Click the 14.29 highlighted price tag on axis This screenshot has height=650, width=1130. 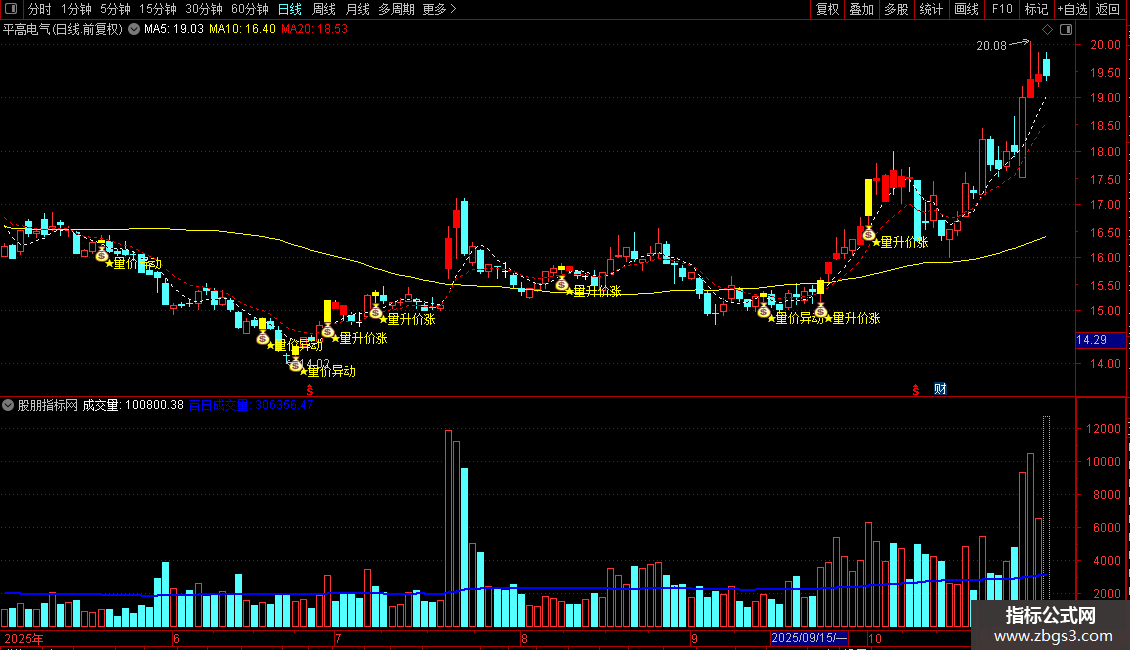click(1100, 340)
